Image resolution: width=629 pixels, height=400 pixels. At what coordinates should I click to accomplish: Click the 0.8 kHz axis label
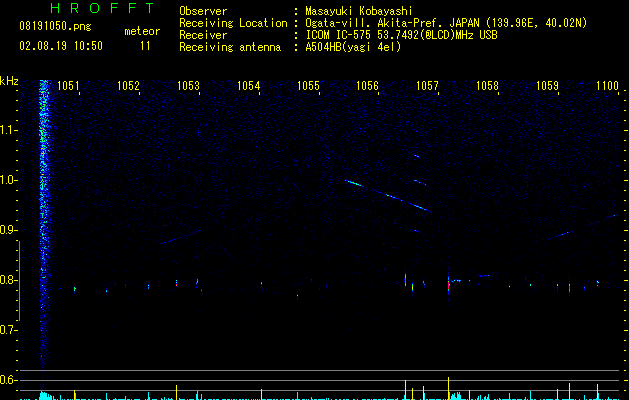point(8,280)
